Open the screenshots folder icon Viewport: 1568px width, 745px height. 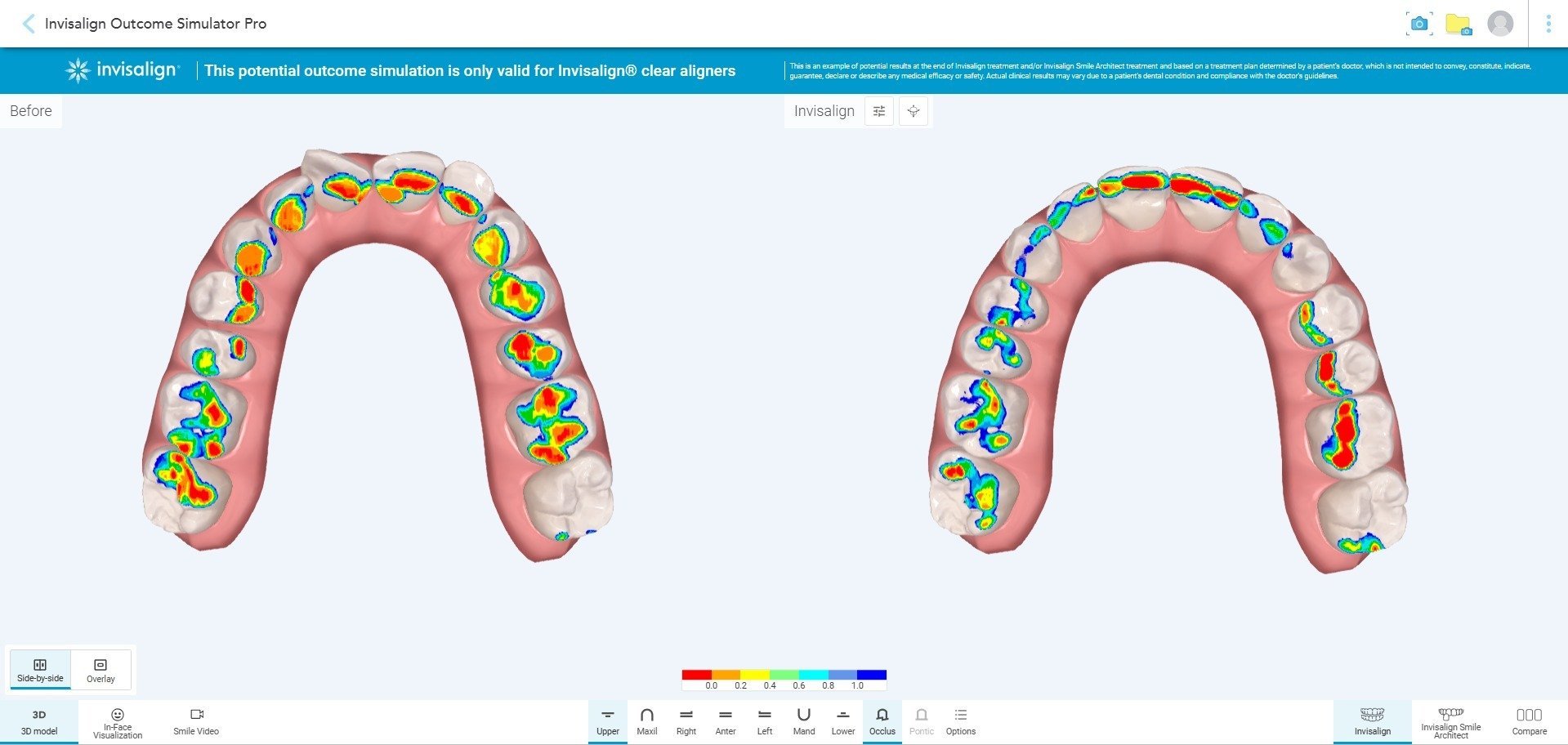coord(1458,24)
